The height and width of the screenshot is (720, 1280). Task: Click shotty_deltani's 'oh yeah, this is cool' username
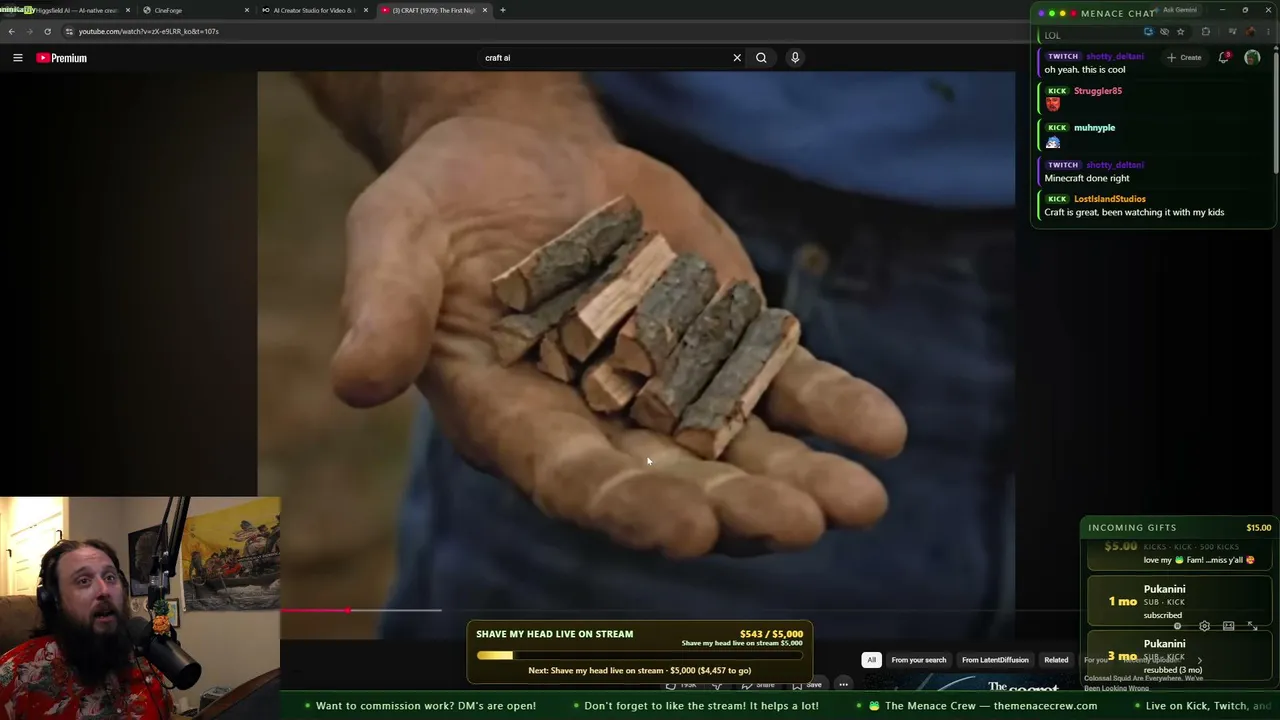pyautogui.click(x=1114, y=57)
